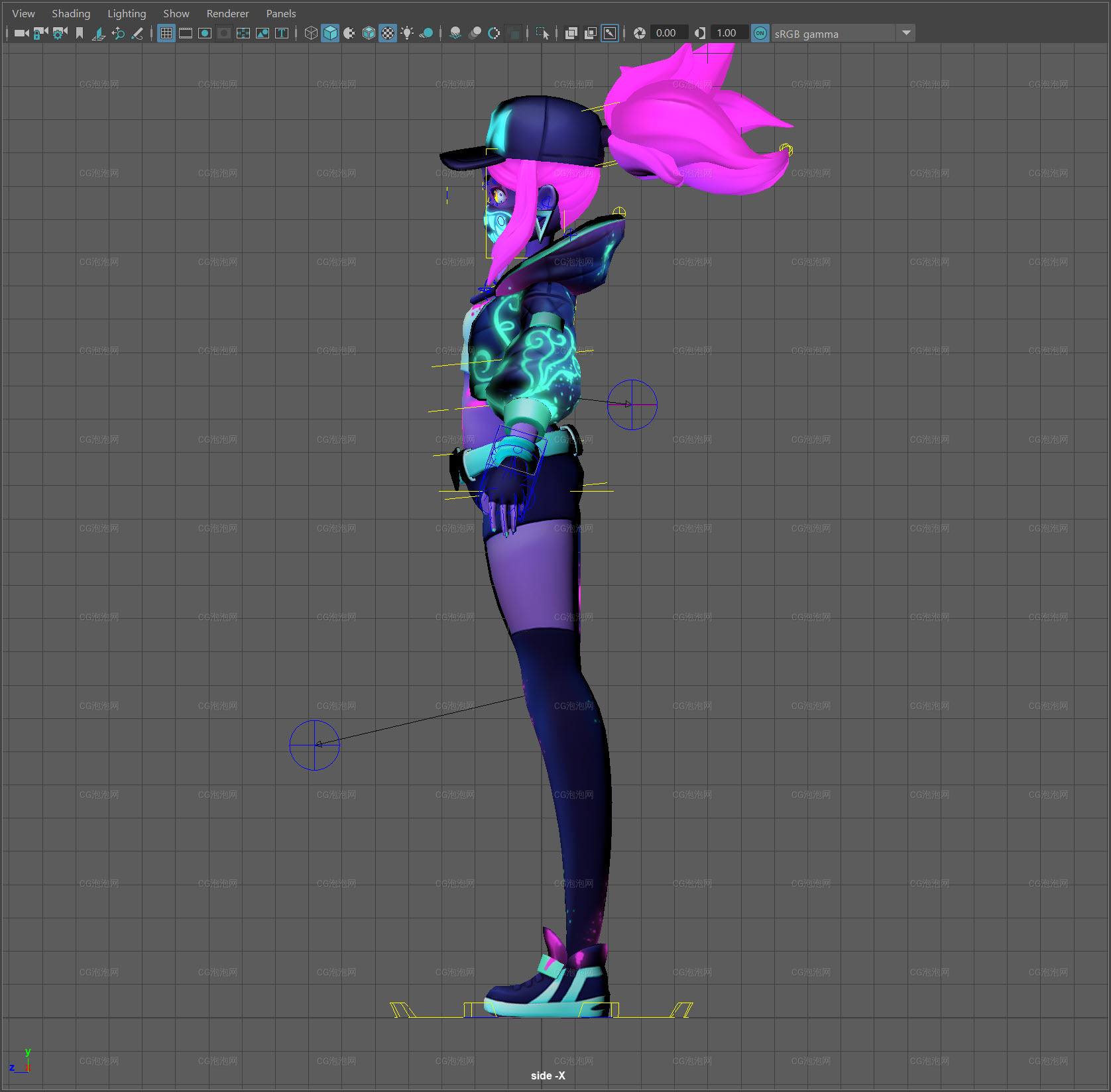
Task: Select Smooth Shade All cube icon
Action: (330, 33)
